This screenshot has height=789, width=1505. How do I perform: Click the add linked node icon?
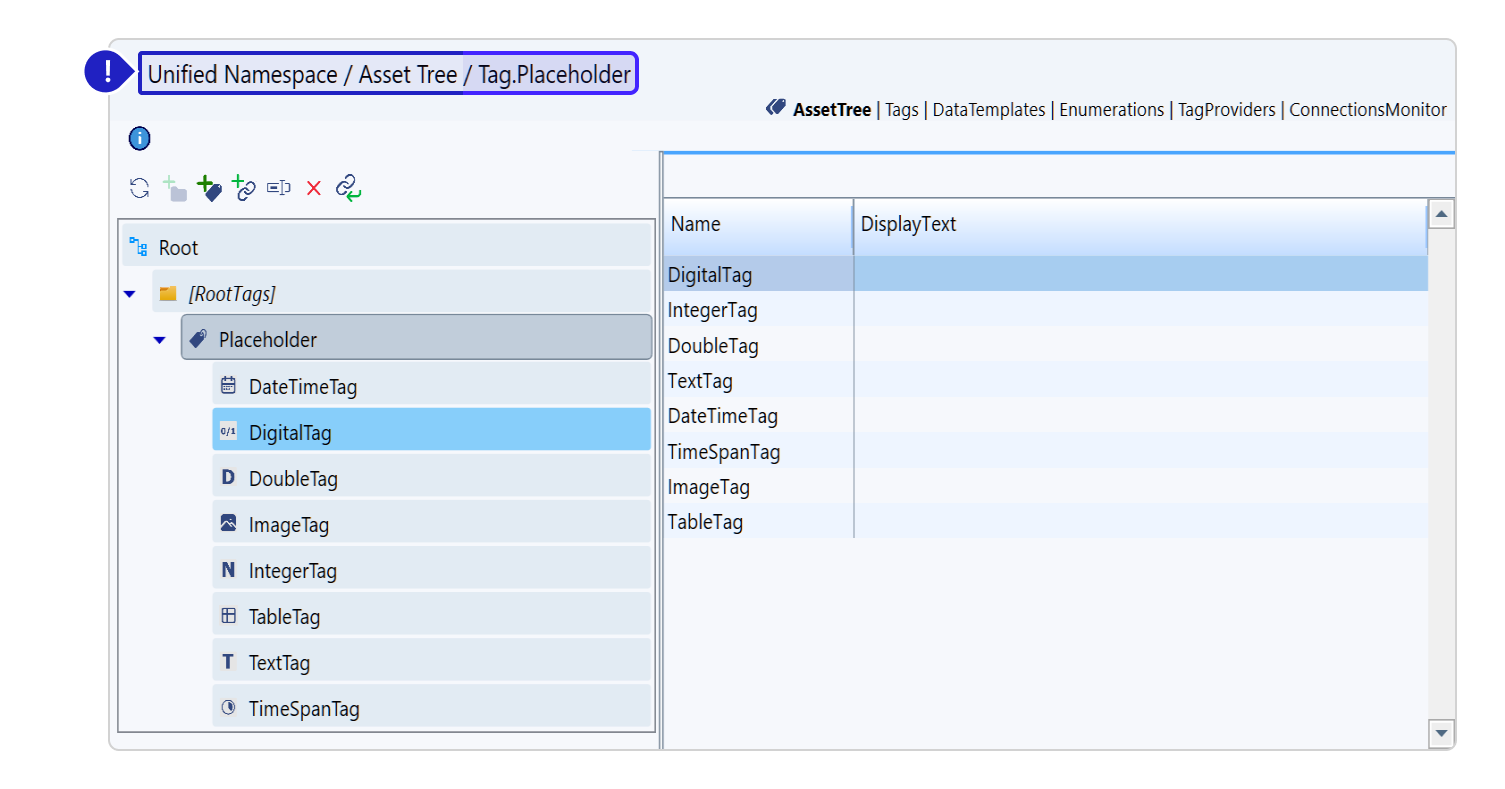pyautogui.click(x=244, y=188)
